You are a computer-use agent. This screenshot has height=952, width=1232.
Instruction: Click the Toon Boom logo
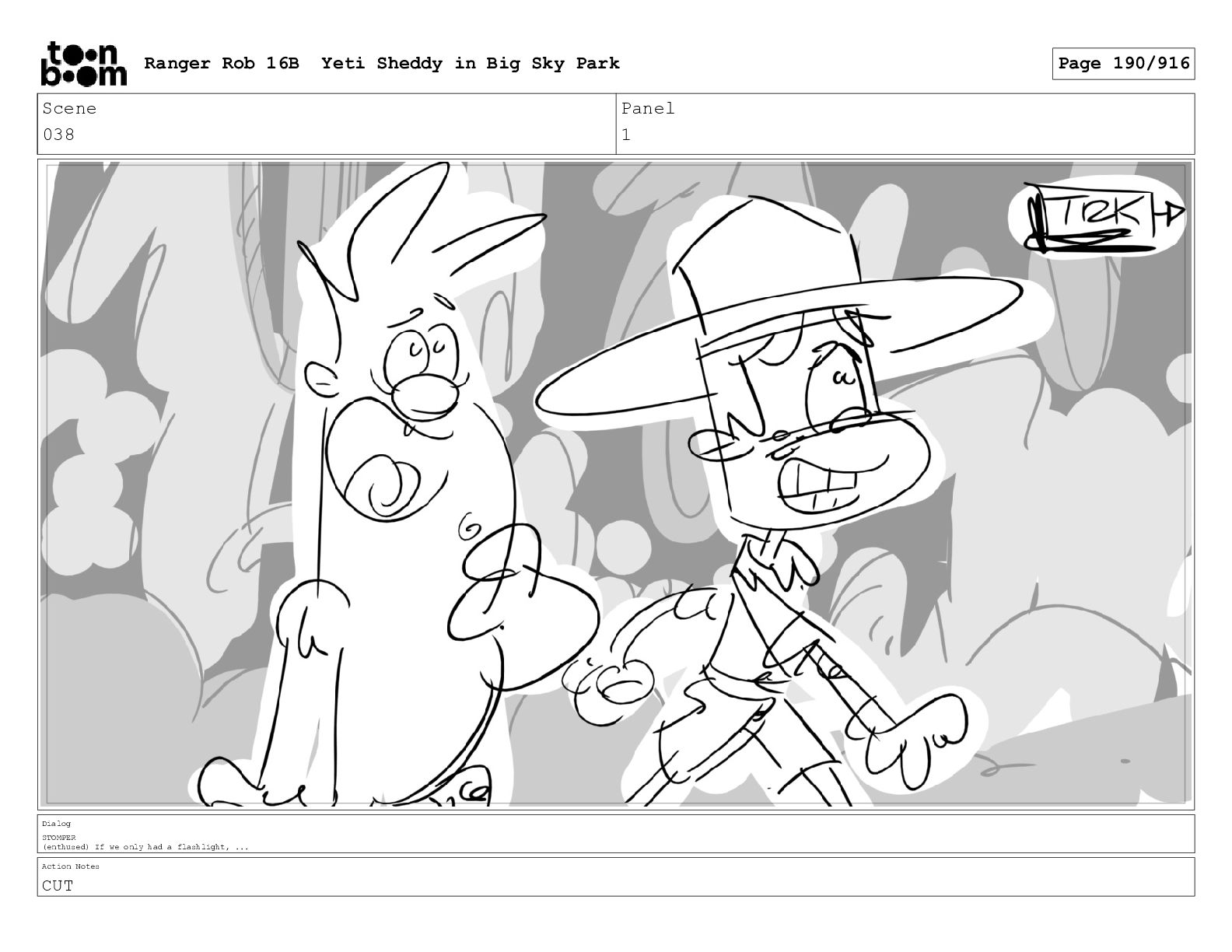(83, 63)
